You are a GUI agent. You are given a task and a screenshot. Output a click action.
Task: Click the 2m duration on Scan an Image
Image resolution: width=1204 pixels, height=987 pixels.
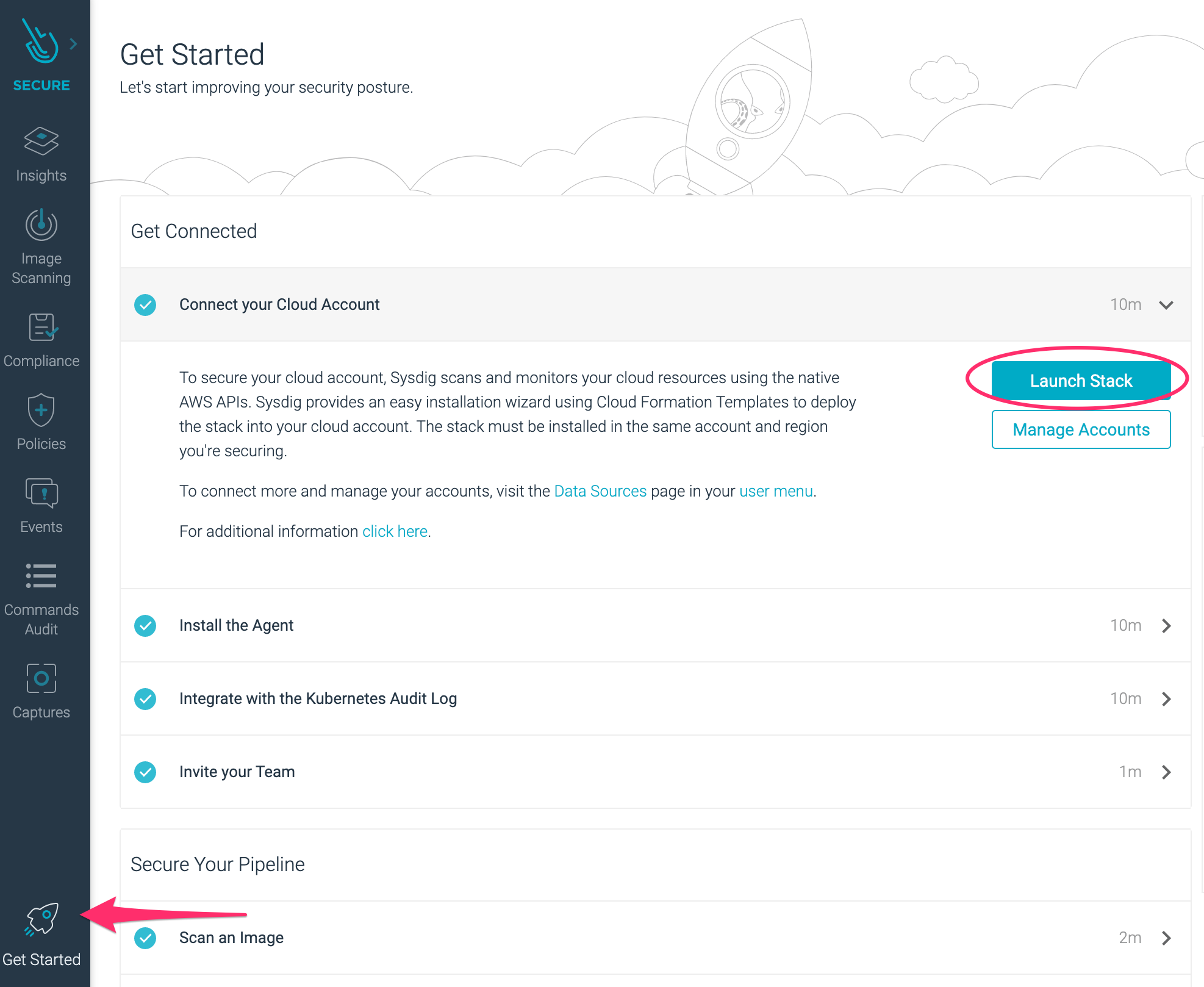point(1130,938)
